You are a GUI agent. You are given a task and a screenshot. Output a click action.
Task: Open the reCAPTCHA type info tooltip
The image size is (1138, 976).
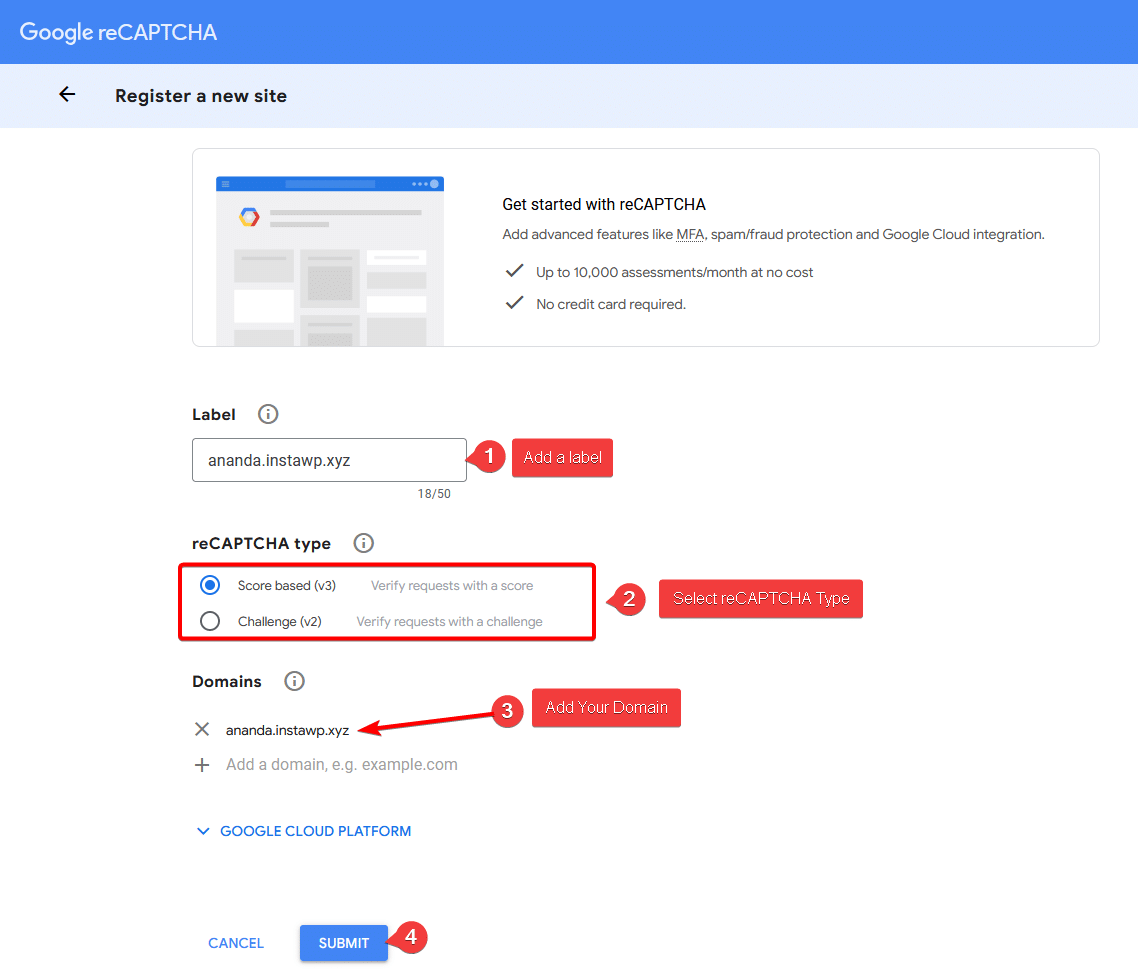(x=363, y=543)
